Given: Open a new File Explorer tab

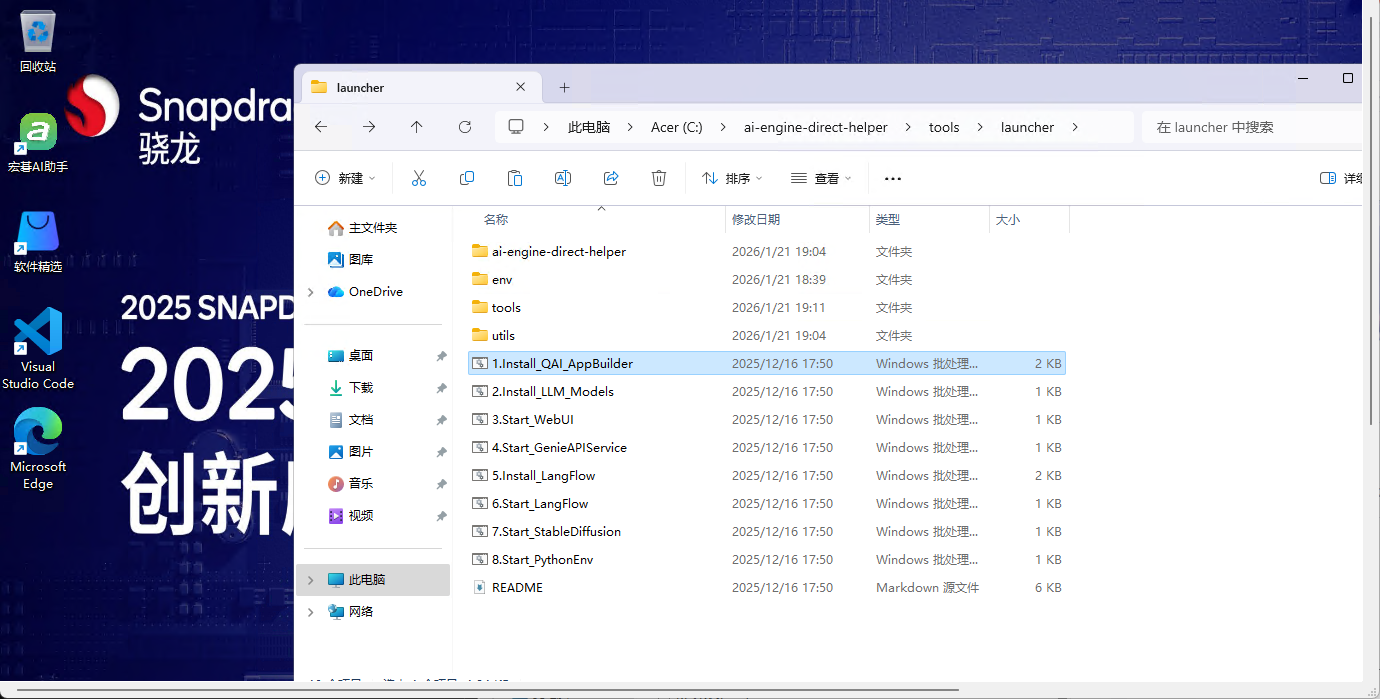Looking at the screenshot, I should click(564, 87).
